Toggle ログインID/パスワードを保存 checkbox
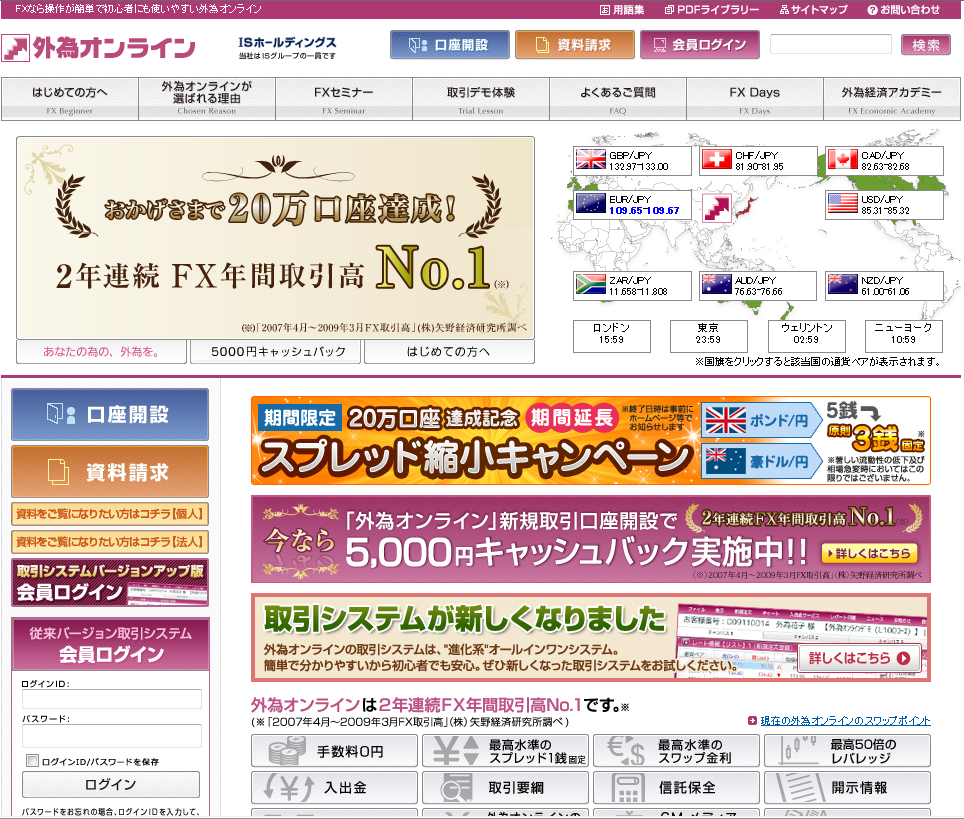Viewport: 964px width, 819px height. 33,761
